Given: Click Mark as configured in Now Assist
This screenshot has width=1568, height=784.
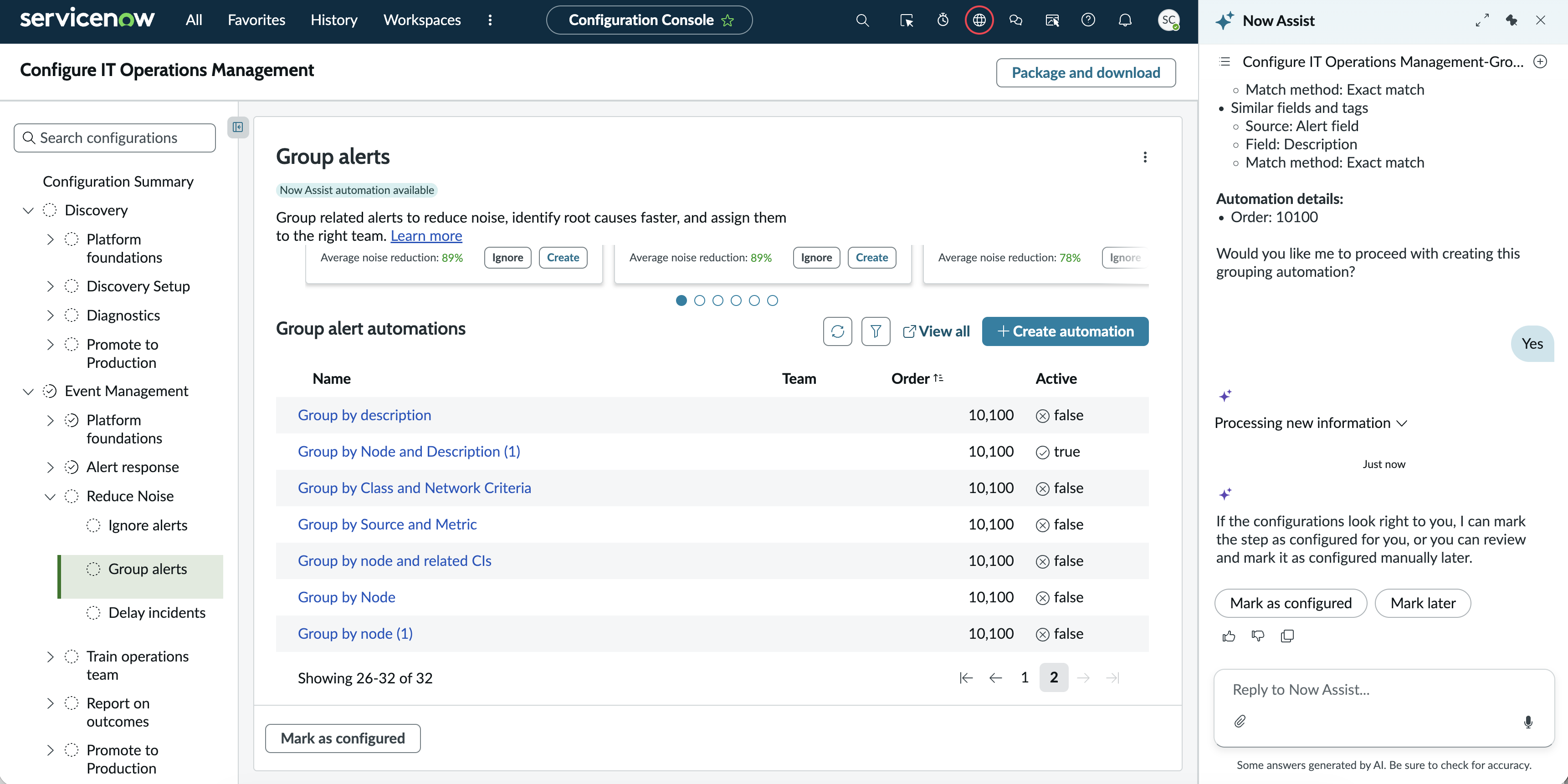Looking at the screenshot, I should 1291,603.
